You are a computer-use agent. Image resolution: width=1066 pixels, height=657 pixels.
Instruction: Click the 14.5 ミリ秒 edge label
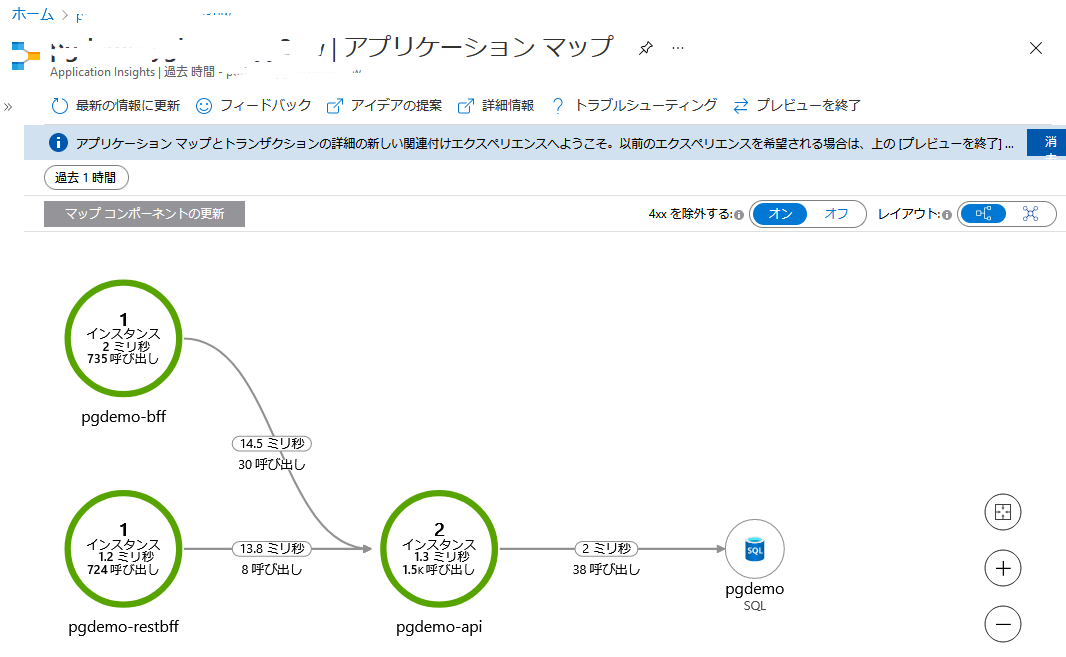click(271, 443)
